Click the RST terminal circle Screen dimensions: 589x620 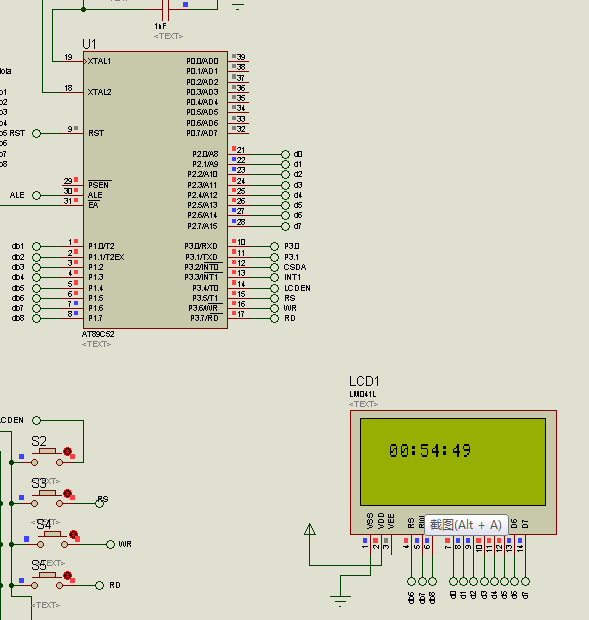click(x=36, y=134)
